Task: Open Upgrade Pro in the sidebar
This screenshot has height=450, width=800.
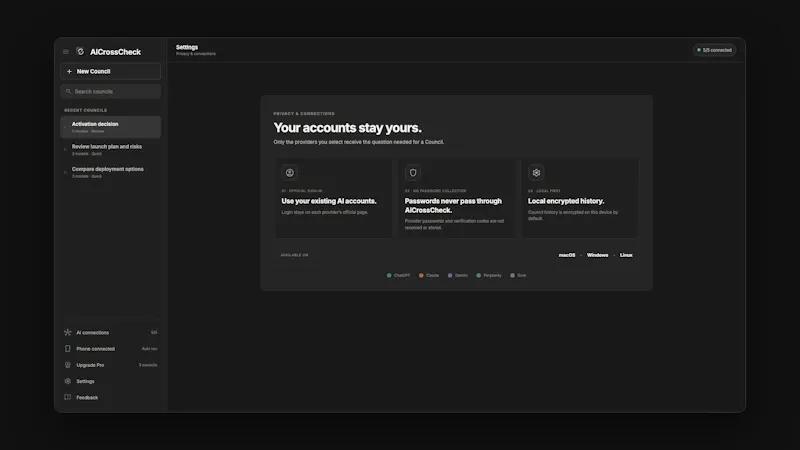Action: click(x=111, y=365)
